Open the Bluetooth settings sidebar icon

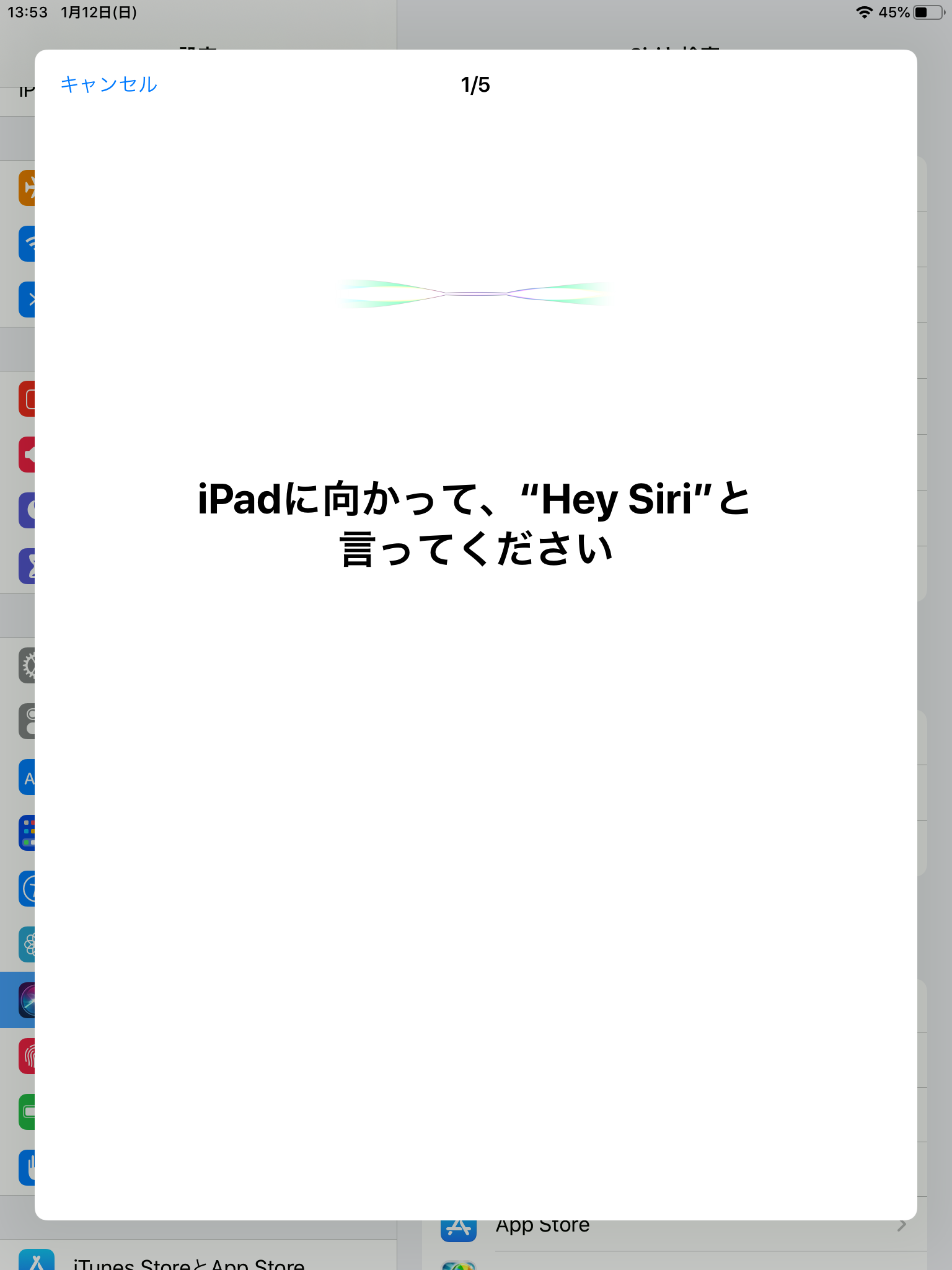(x=27, y=300)
